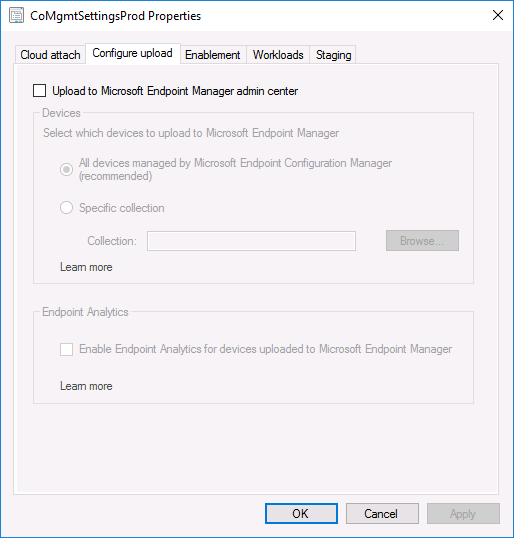The image size is (514, 538).
Task: Select All devices managed by Configuration Manager option
Action: pos(66,169)
